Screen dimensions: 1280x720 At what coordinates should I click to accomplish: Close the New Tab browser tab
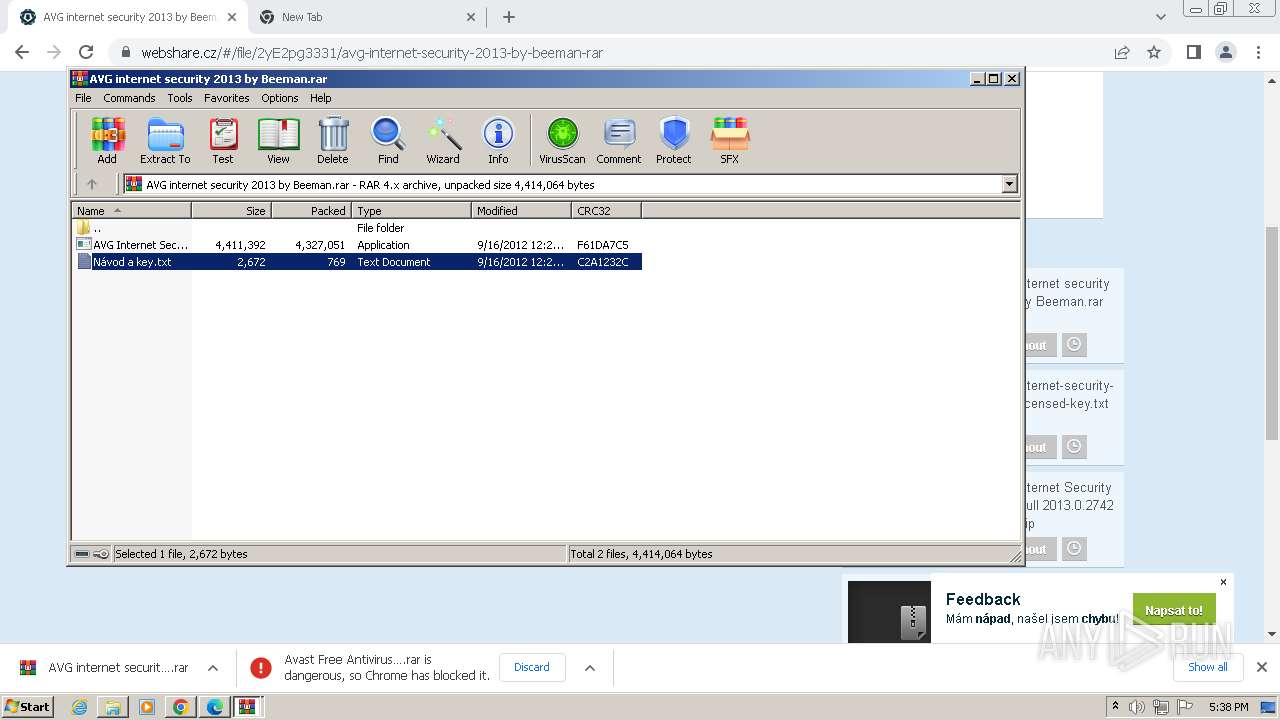471,17
